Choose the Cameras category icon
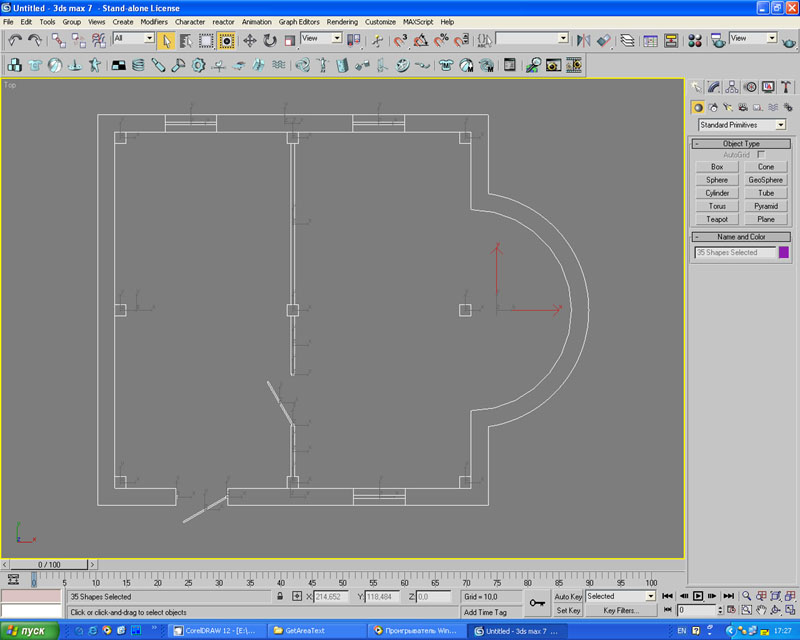This screenshot has height=640, width=800. (743, 107)
